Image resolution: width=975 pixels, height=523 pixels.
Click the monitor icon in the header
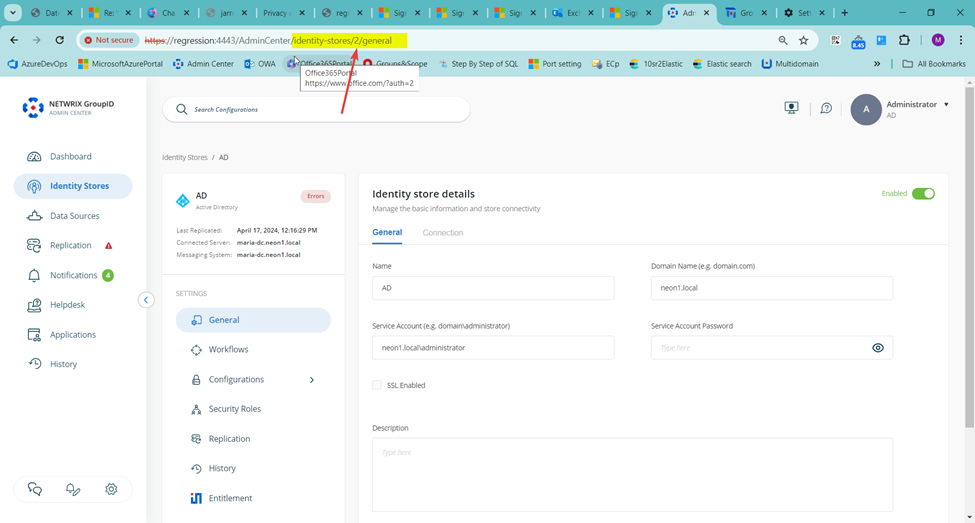coord(791,109)
